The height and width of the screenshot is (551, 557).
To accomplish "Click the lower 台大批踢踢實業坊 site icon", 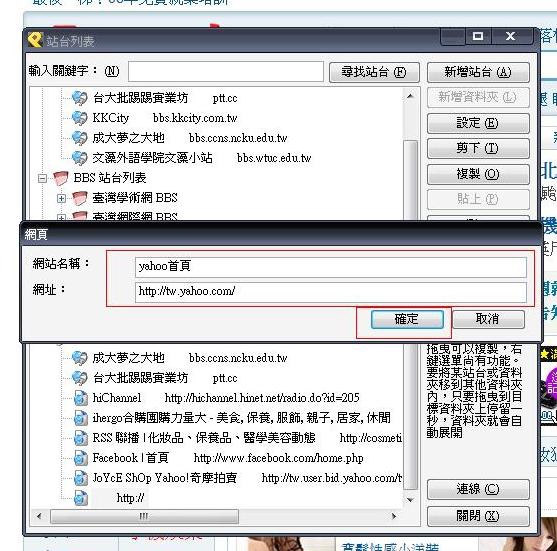I will click(x=79, y=378).
